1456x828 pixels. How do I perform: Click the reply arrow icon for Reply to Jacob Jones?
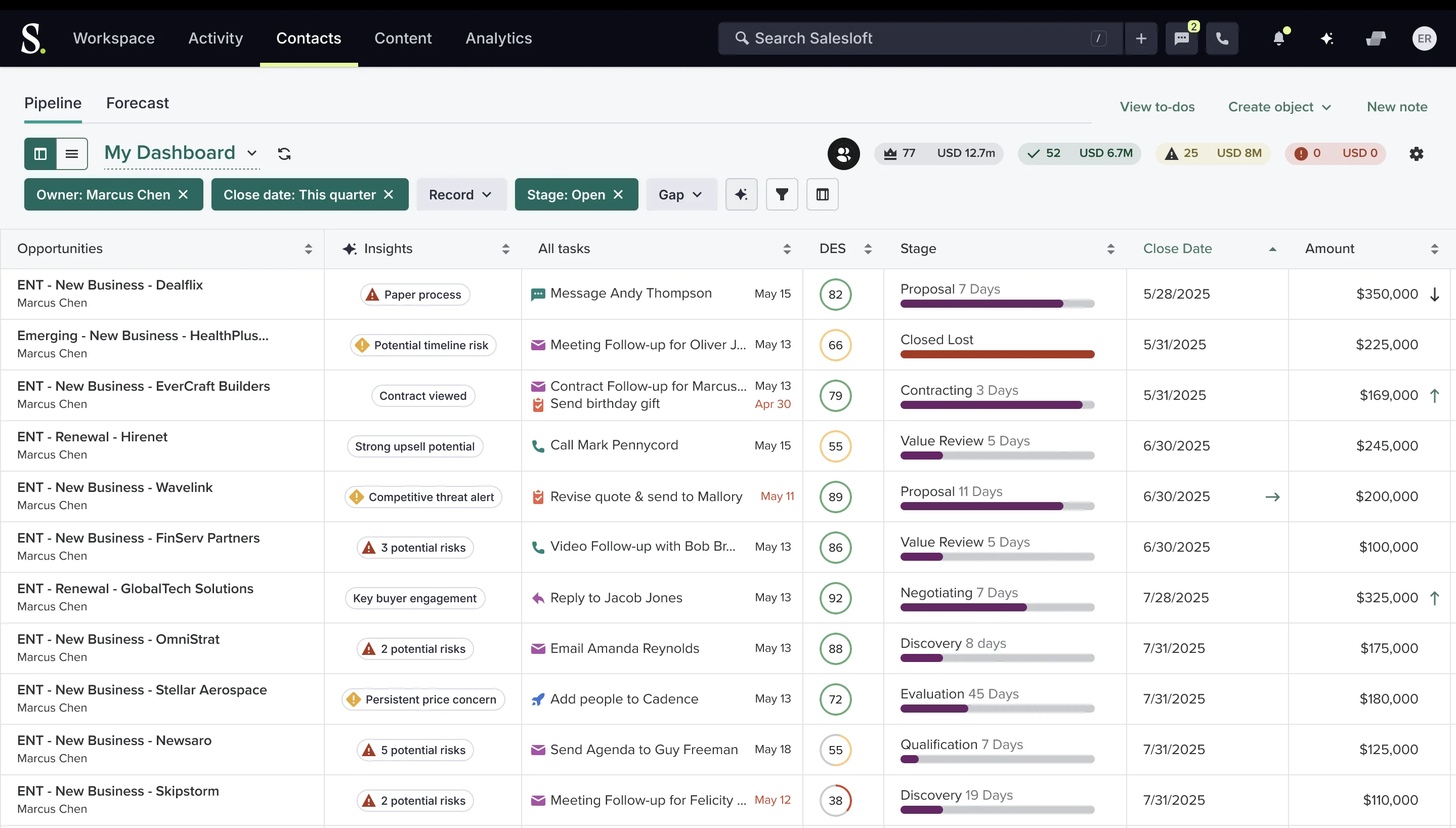point(538,598)
